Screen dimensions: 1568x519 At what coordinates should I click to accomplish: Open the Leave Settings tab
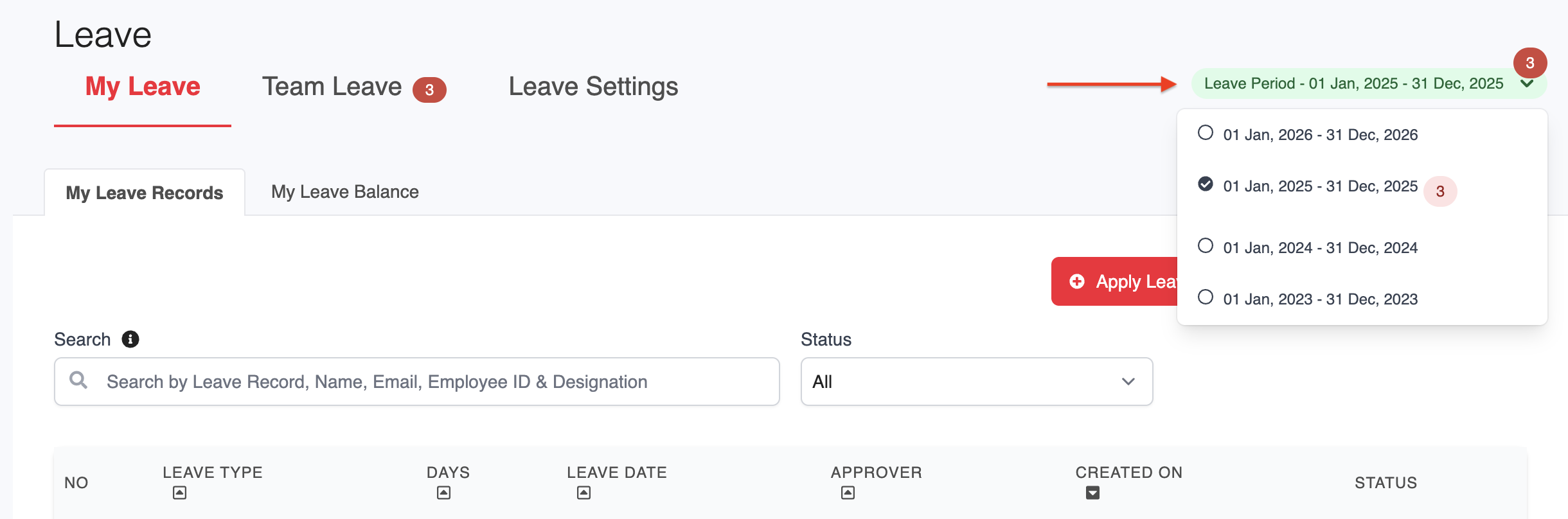[x=593, y=87]
